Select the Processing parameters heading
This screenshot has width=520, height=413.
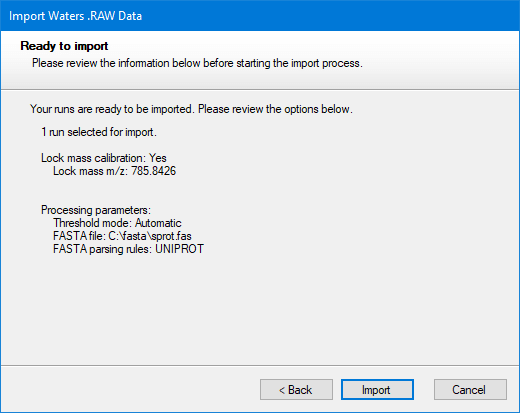pyautogui.click(x=96, y=210)
